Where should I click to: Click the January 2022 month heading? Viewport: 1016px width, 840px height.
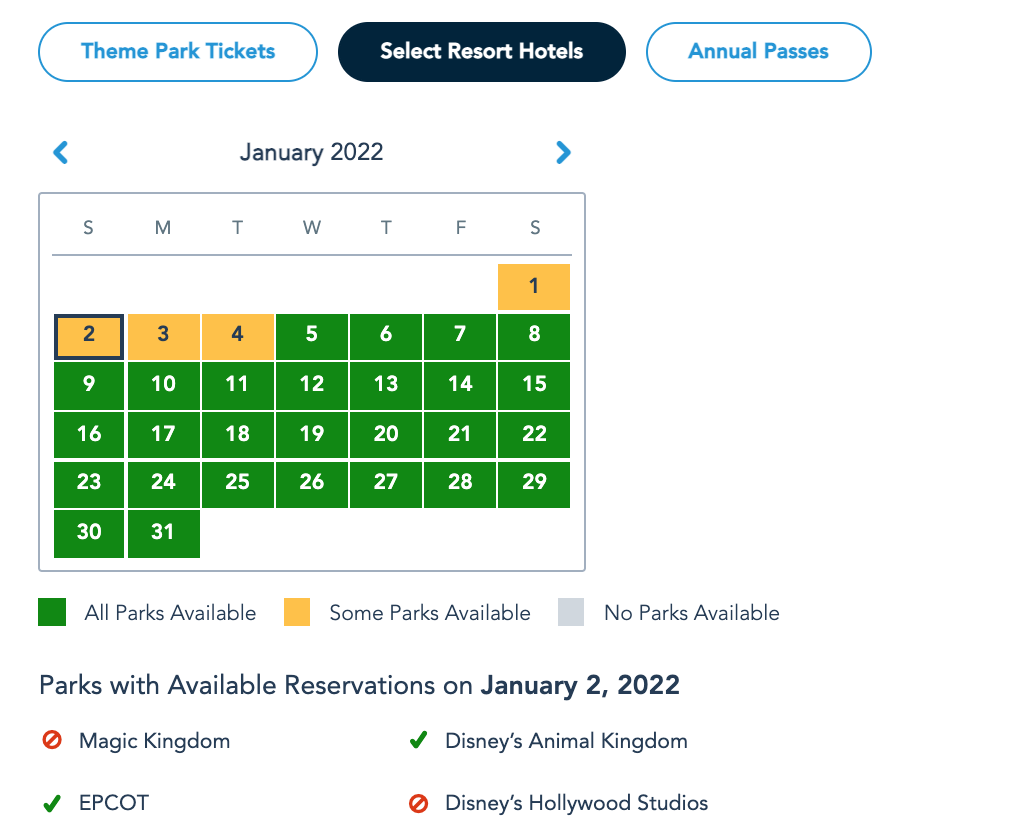[x=311, y=153]
